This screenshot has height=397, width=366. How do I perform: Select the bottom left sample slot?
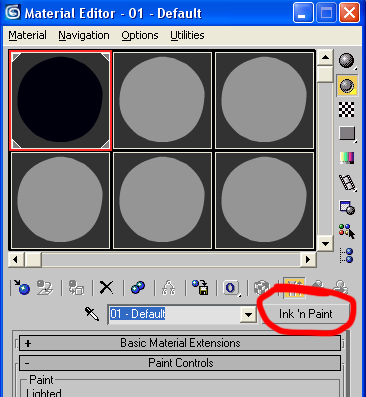pos(60,200)
